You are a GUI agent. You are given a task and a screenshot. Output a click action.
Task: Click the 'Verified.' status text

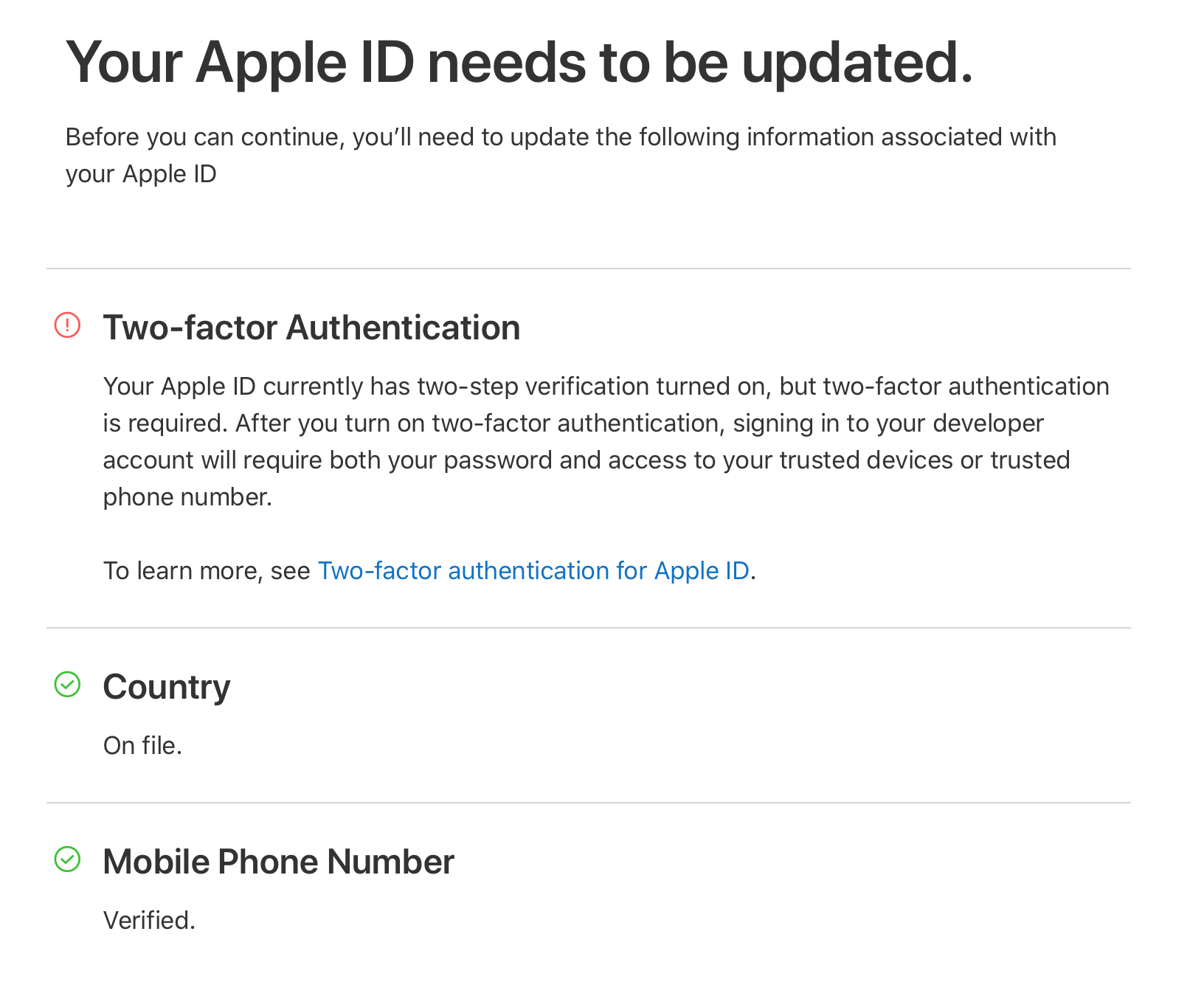[149, 921]
